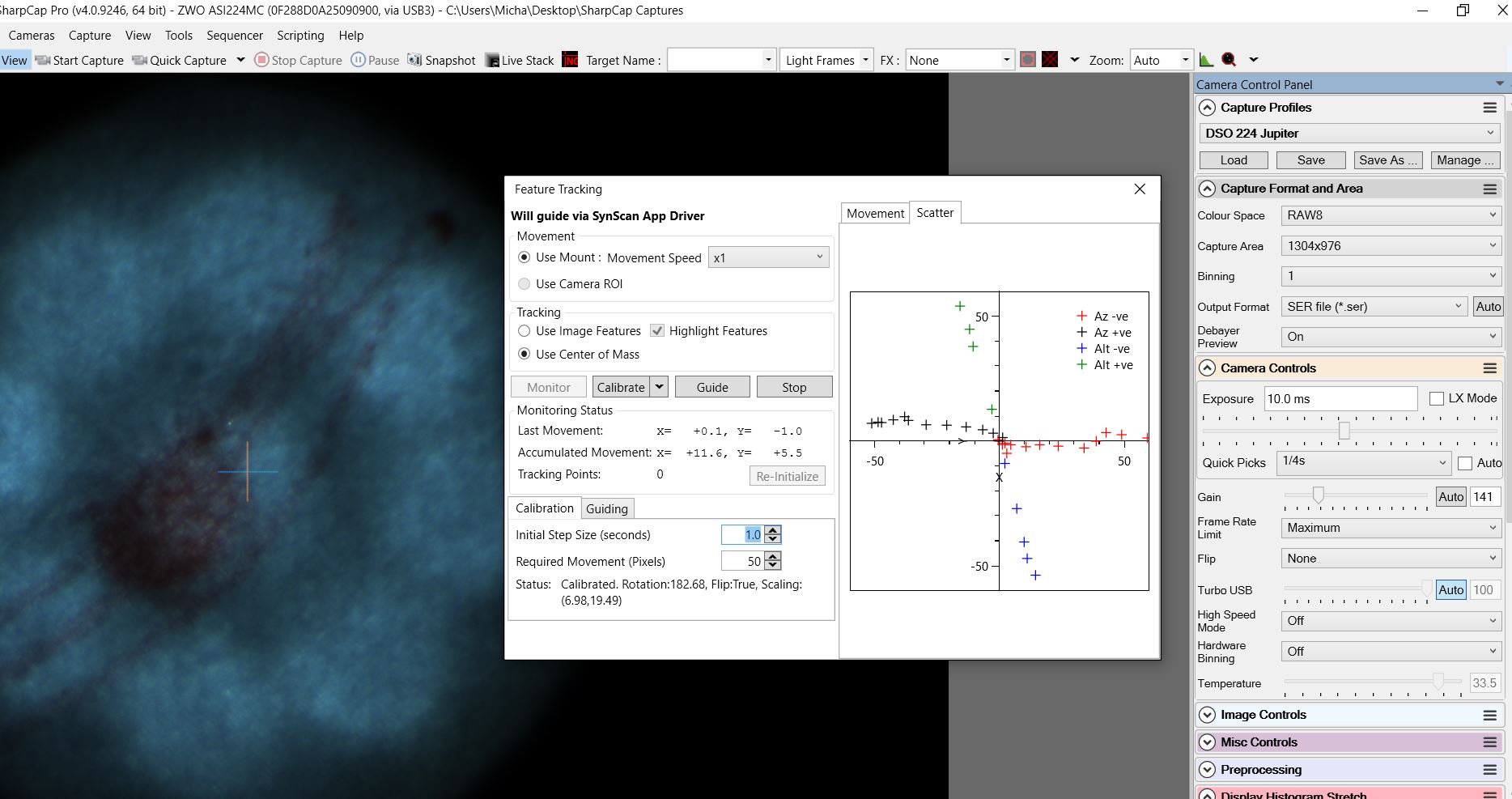Click the Pause icon in toolbar
Image resolution: width=1512 pixels, height=799 pixels.
pos(358,60)
